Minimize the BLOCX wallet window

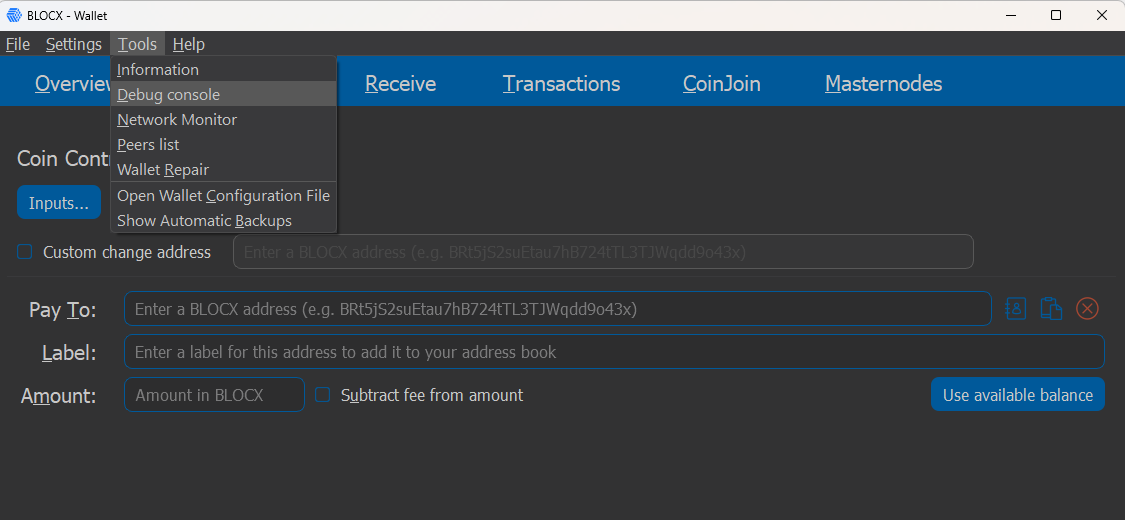click(x=1010, y=15)
